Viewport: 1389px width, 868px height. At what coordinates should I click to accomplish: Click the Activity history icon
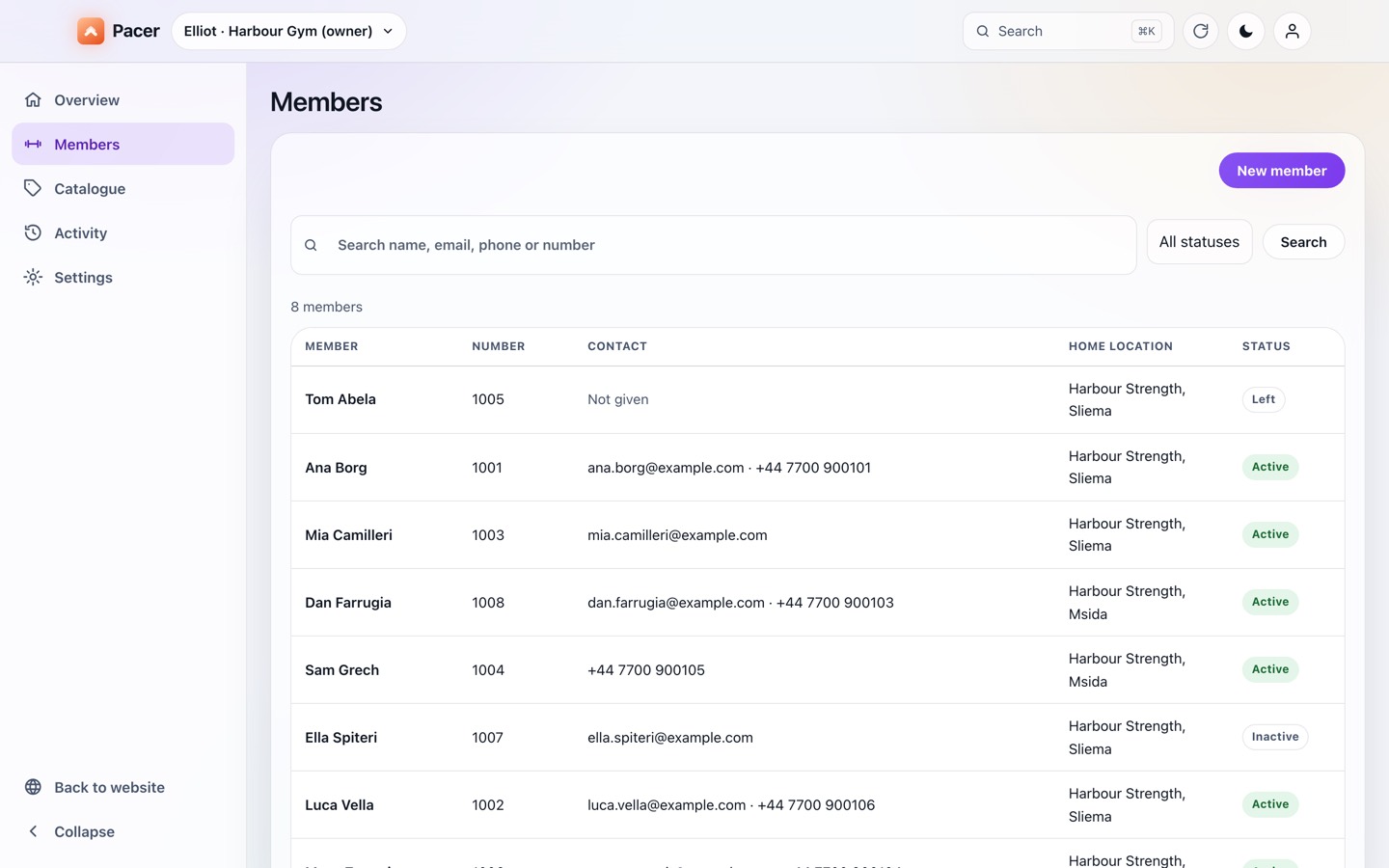(x=33, y=232)
